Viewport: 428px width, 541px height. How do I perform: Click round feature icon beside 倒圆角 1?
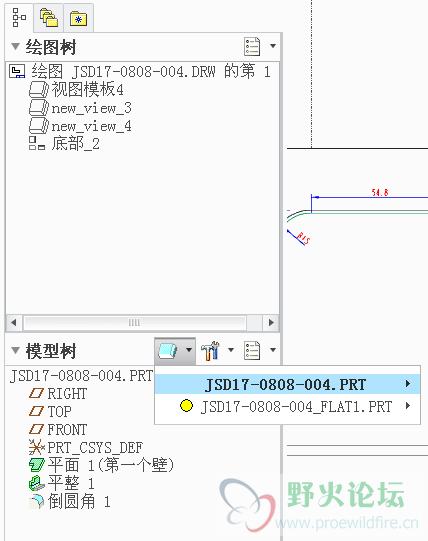tap(37, 501)
